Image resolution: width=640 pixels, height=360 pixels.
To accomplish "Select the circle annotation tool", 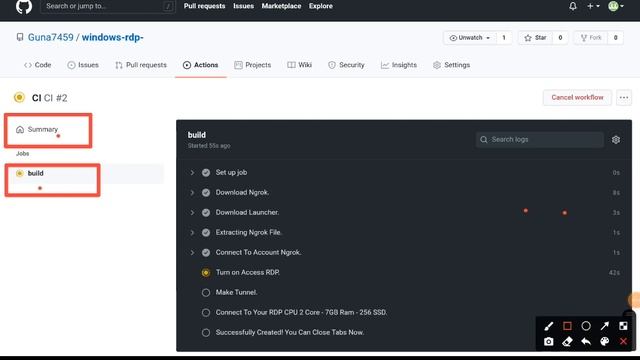I will click(586, 326).
